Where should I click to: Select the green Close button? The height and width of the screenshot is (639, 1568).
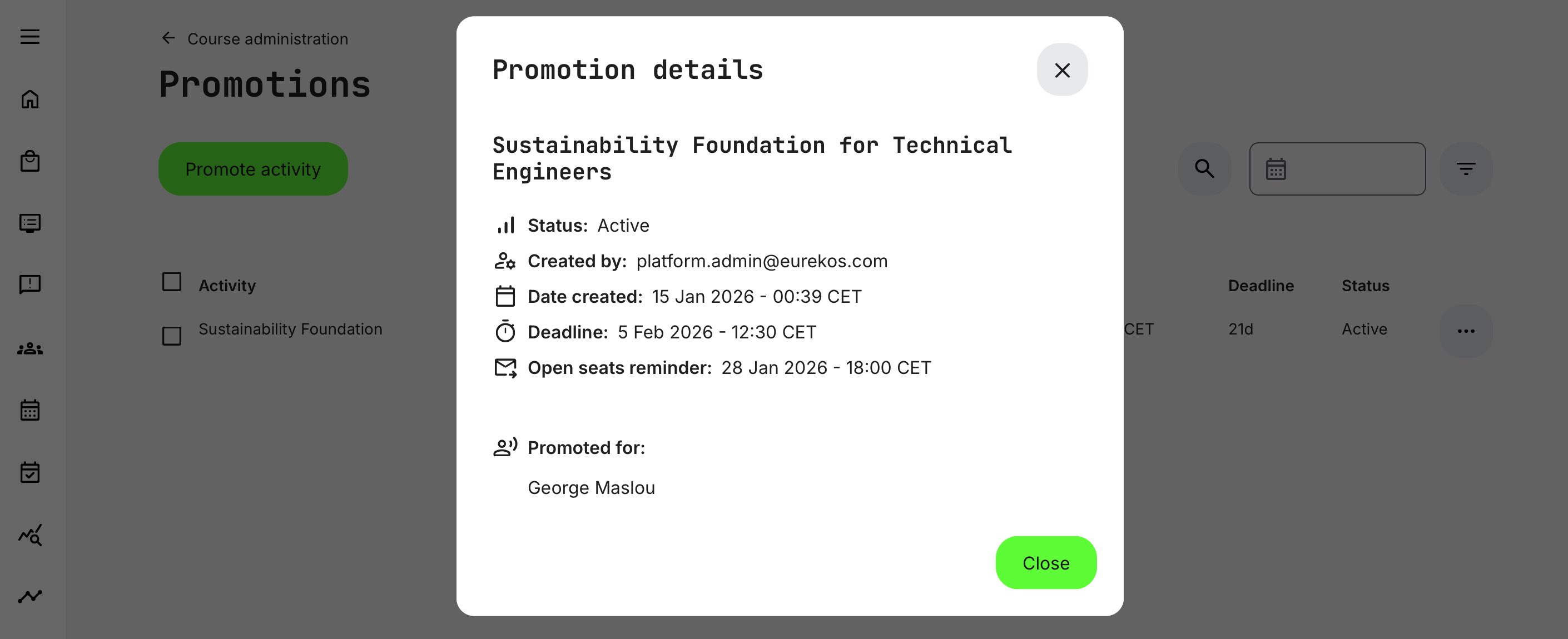click(1045, 563)
